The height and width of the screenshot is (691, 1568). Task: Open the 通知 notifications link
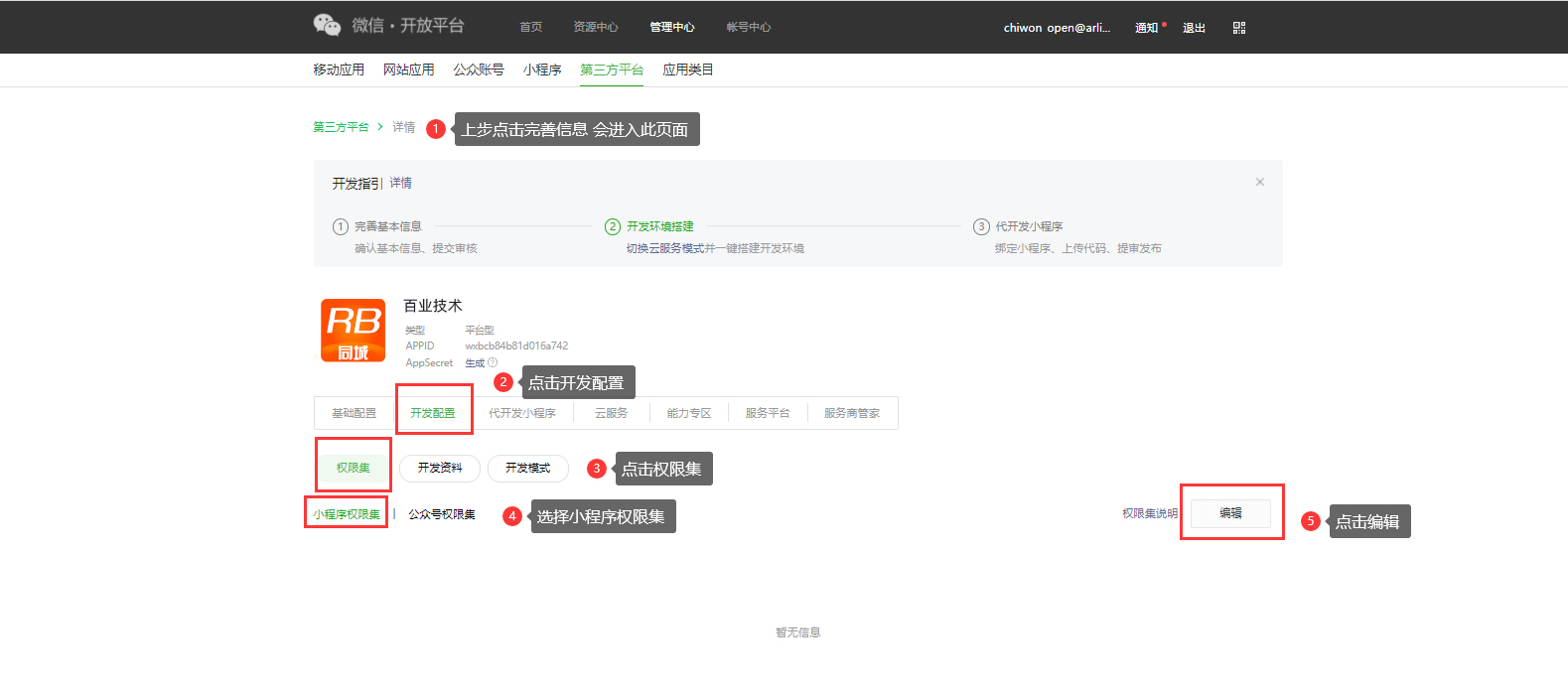coord(1146,28)
